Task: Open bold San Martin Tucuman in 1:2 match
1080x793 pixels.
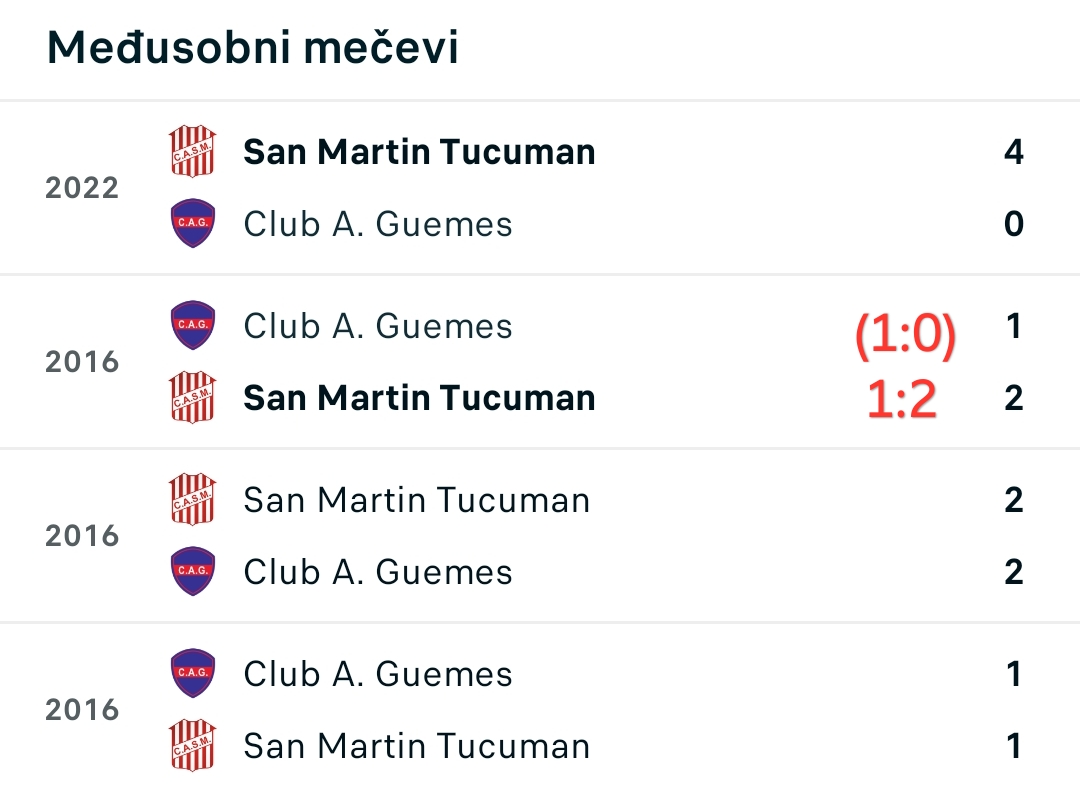Action: (x=419, y=398)
